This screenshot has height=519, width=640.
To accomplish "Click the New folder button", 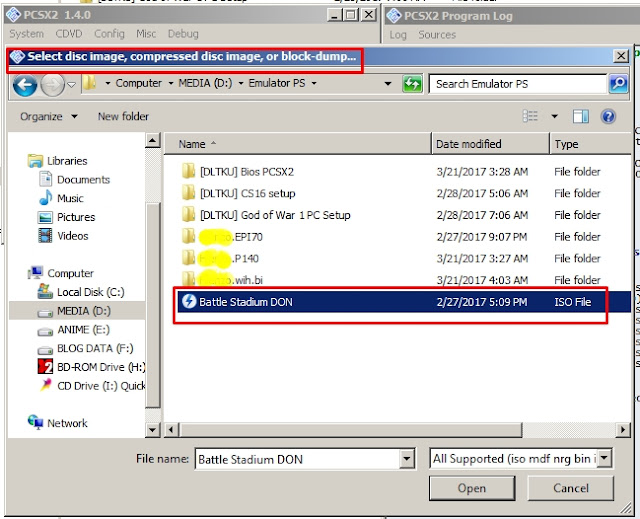I will pyautogui.click(x=123, y=117).
